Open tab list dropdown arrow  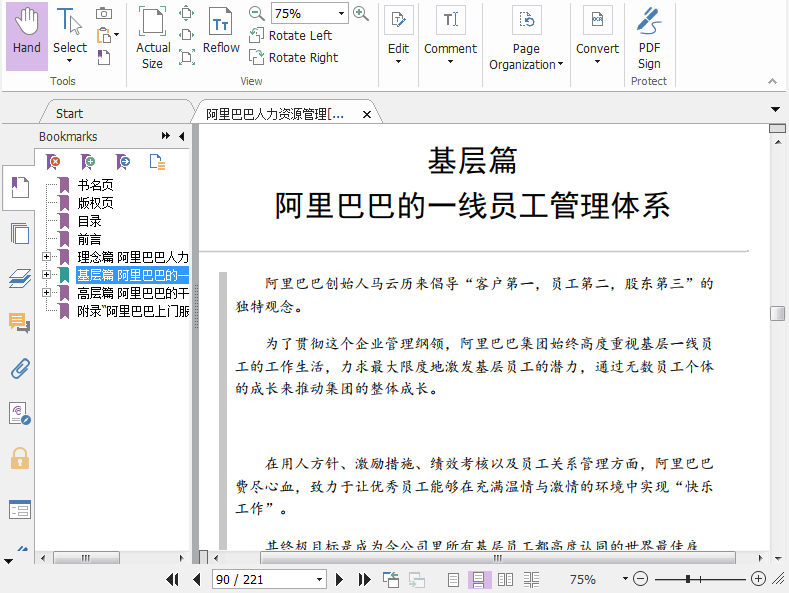(x=775, y=109)
